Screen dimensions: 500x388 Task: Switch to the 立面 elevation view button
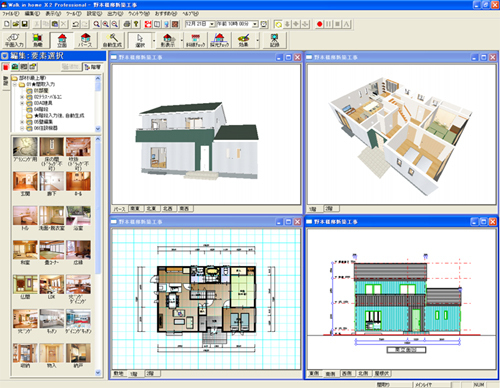click(x=62, y=40)
